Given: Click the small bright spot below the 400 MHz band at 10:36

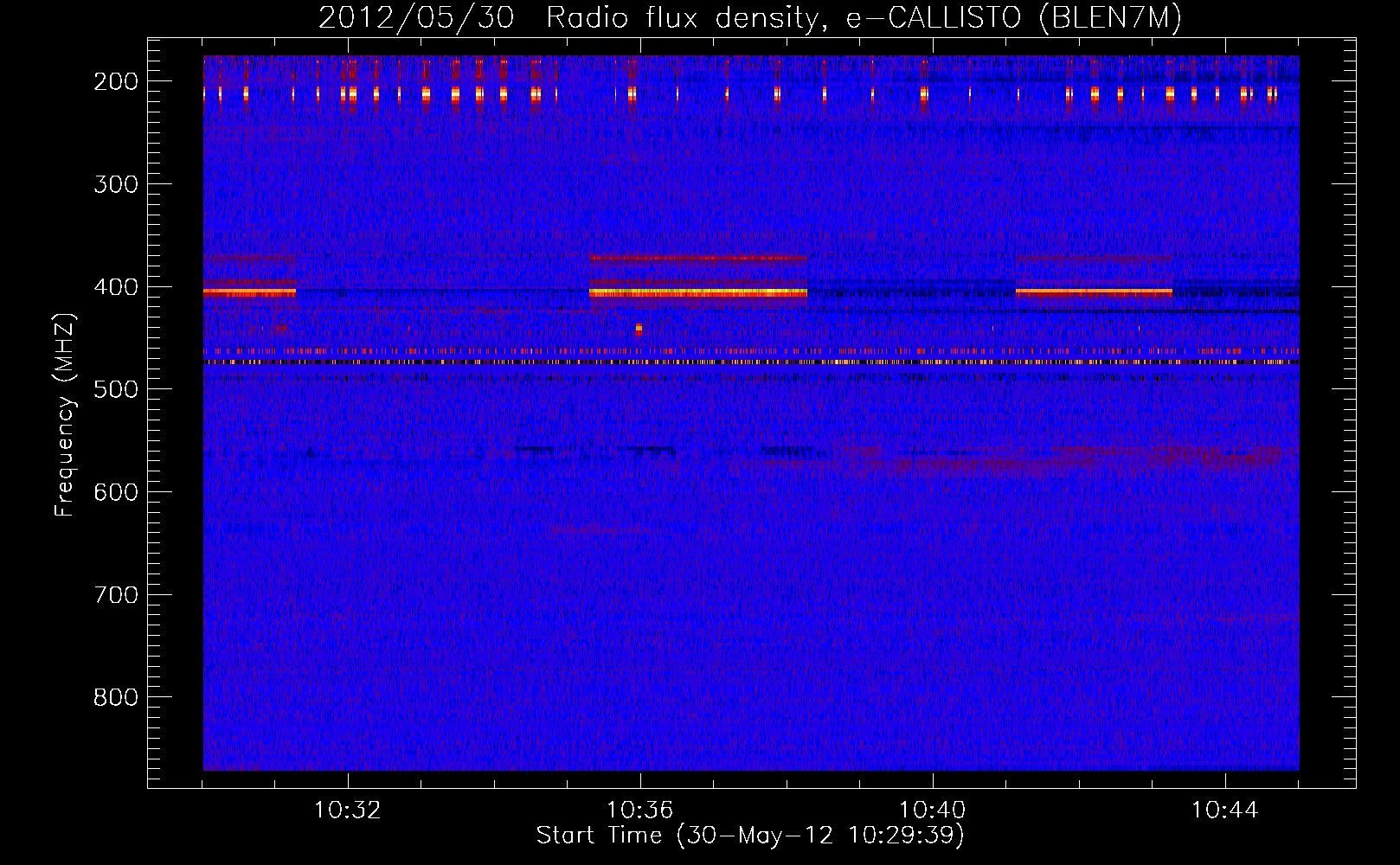Looking at the screenshot, I should tap(639, 329).
